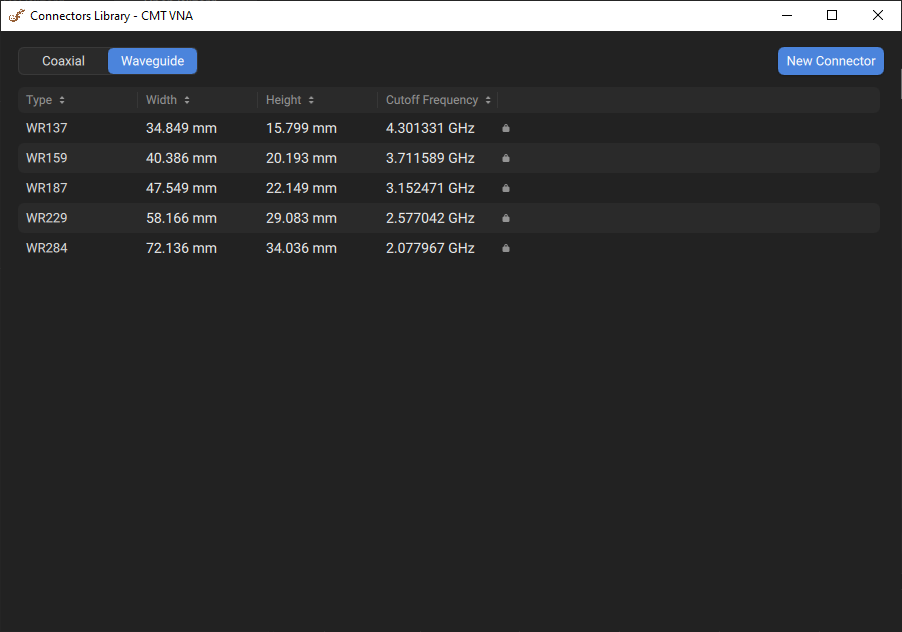Select the Waveguide tab
902x632 pixels.
coord(152,61)
